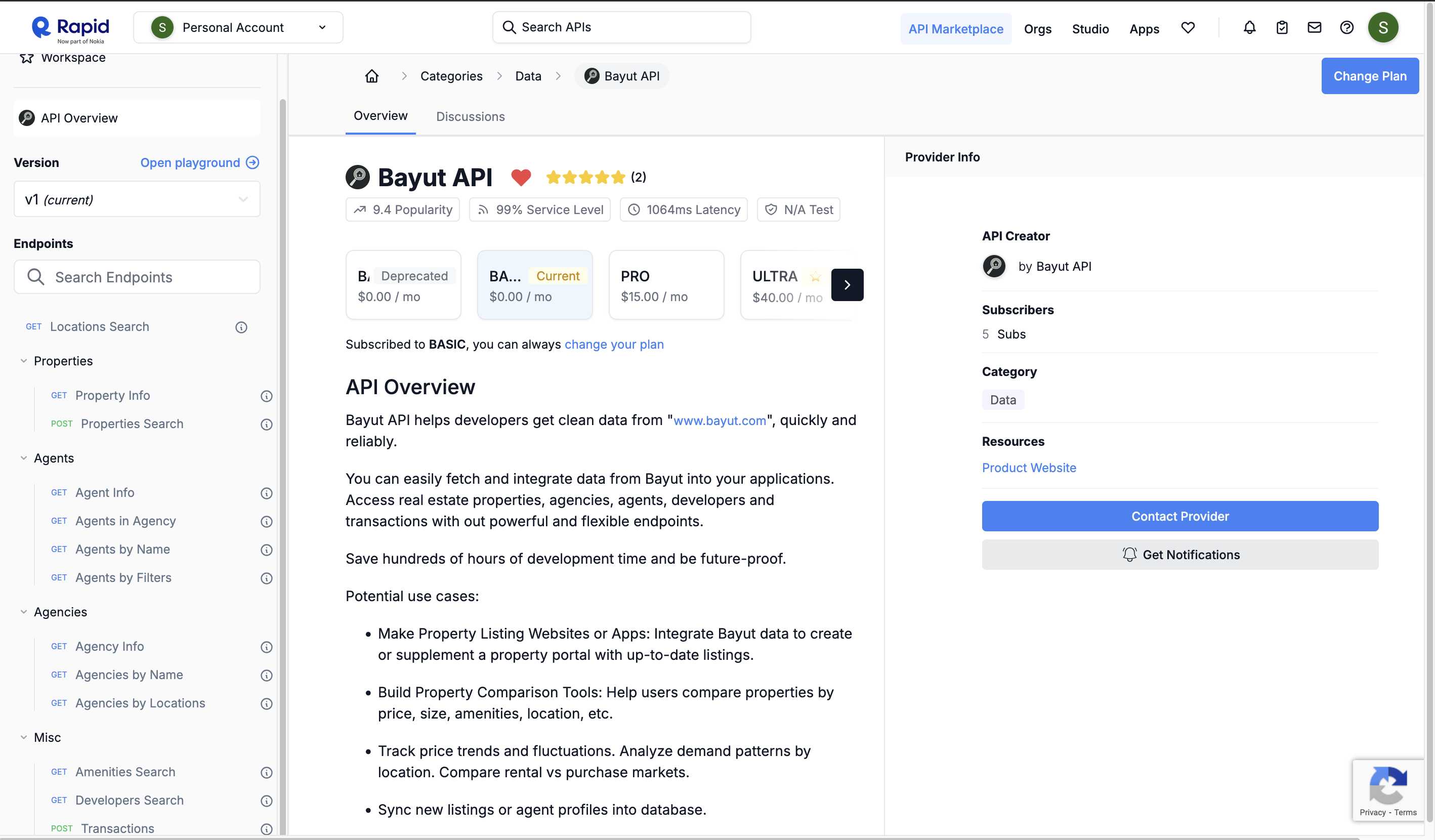Click the info icon next to Locations Search
This screenshot has height=840, width=1435.
[x=241, y=327]
